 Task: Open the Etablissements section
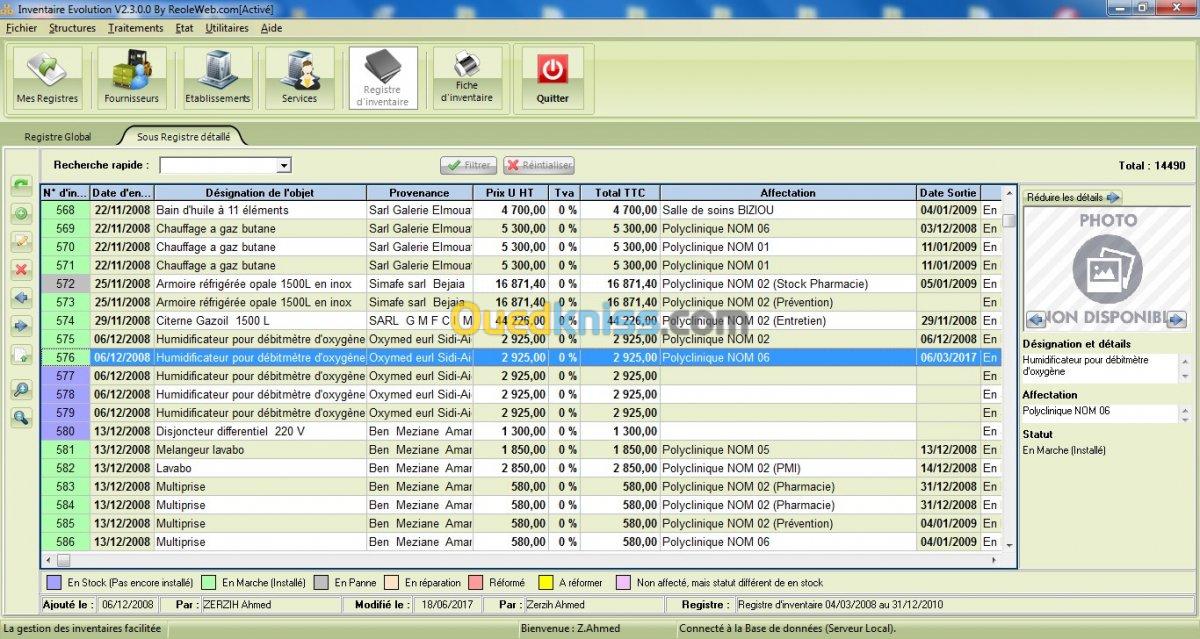[217, 77]
